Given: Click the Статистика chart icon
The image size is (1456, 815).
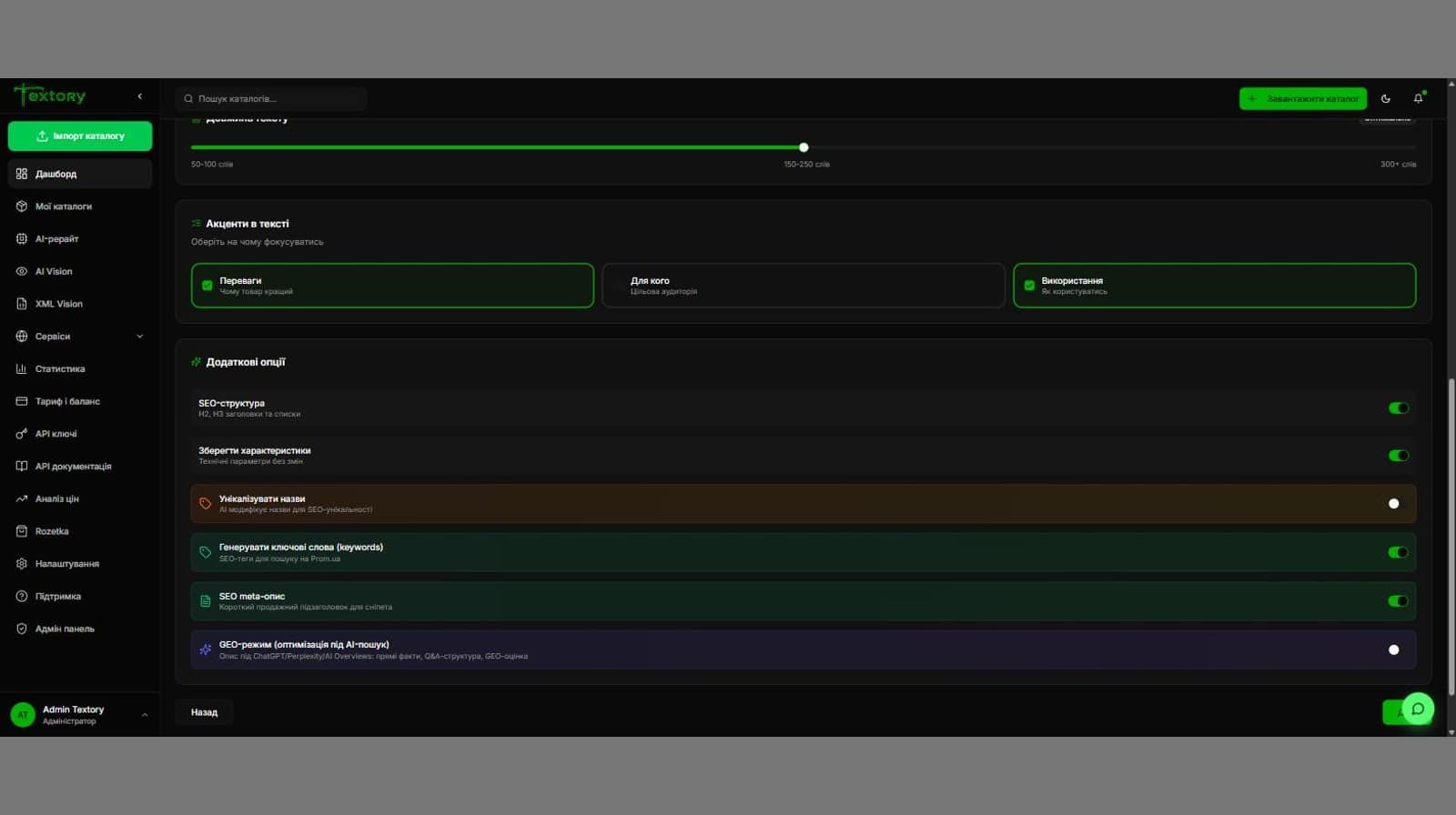Looking at the screenshot, I should [x=22, y=368].
